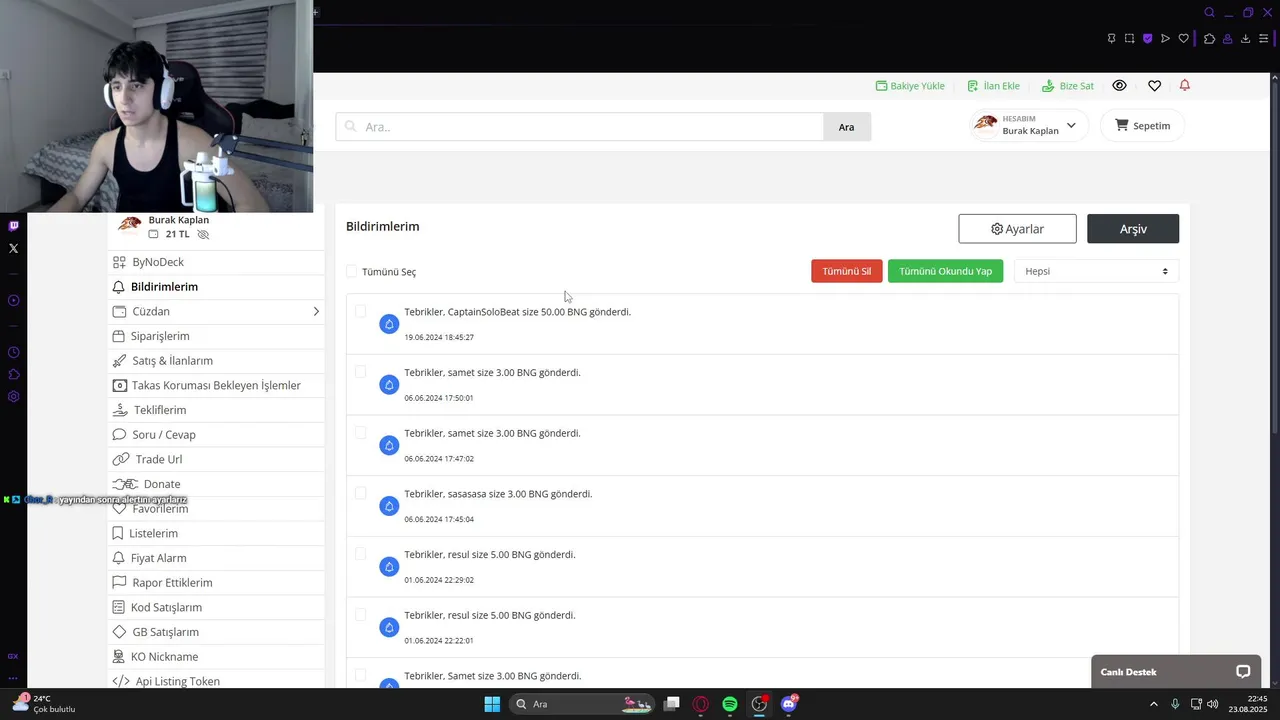Image resolution: width=1280 pixels, height=720 pixels.
Task: Click the eye icon in site header
Action: tap(1119, 86)
